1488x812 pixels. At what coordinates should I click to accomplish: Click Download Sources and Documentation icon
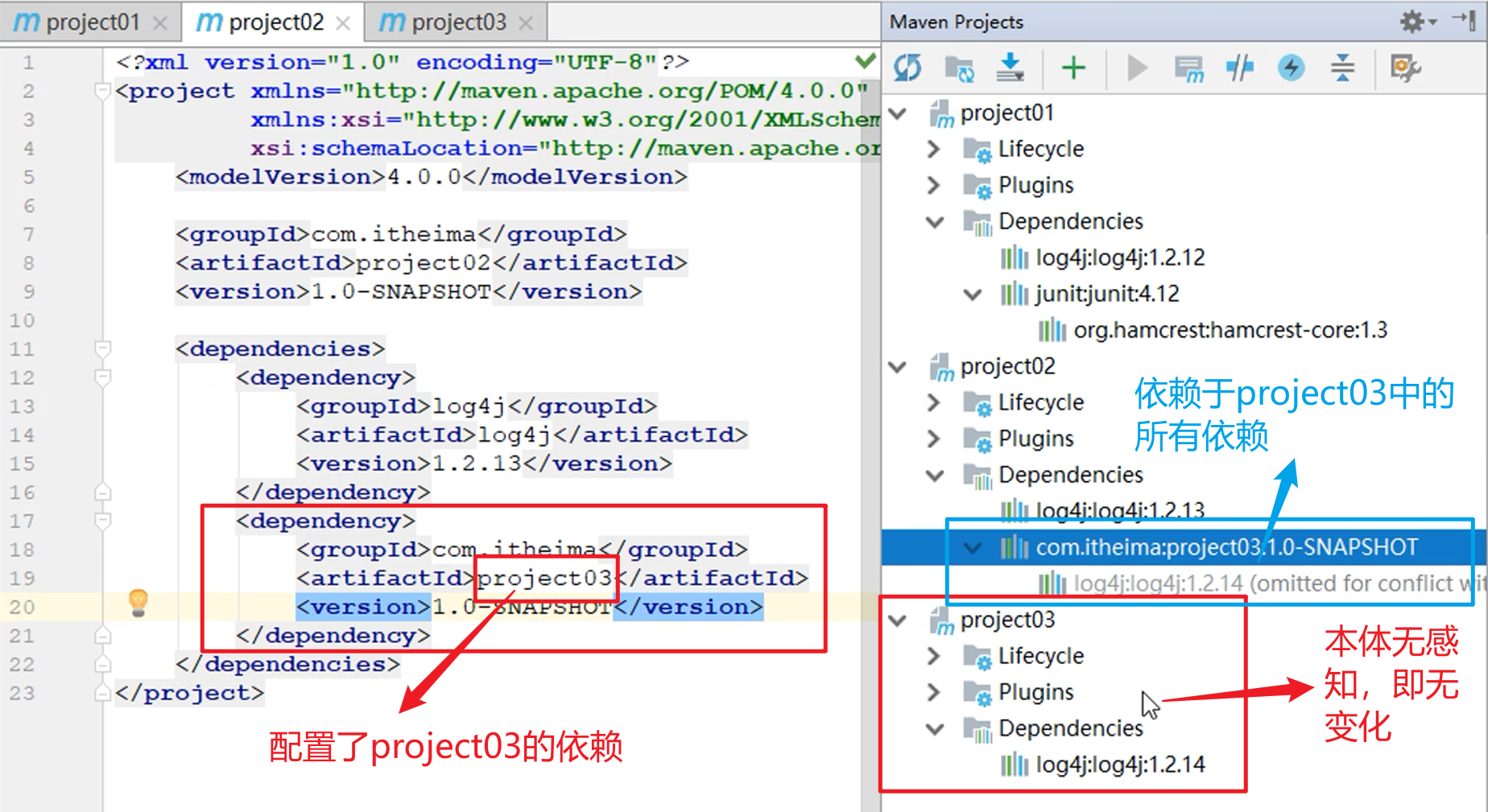click(1010, 68)
